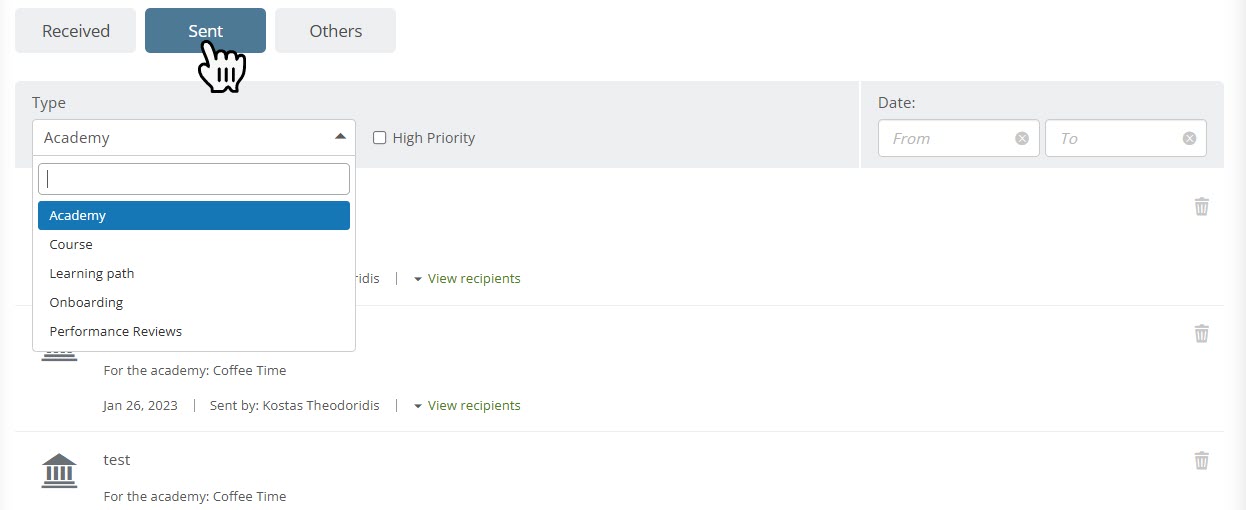
Task: Delete the first notification with trash icon
Action: [x=1202, y=207]
